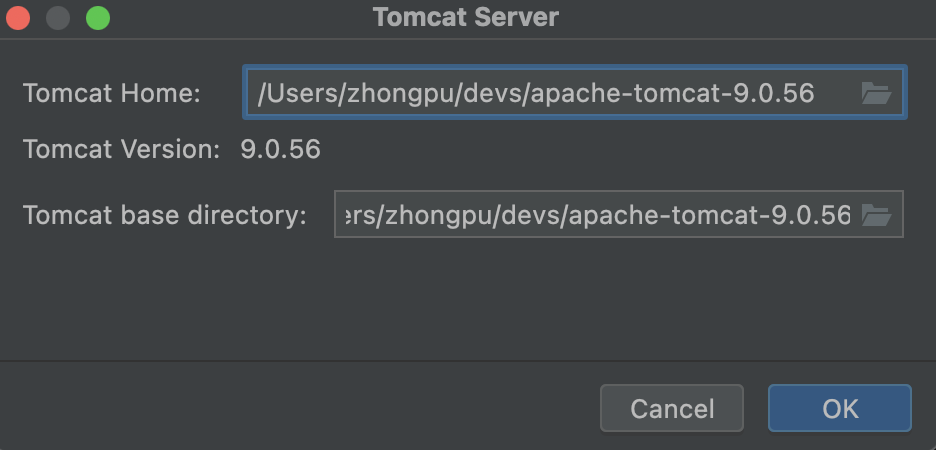
Task: Click "apache-tomcat-9.0.56" in the base directory field
Action: click(x=709, y=215)
